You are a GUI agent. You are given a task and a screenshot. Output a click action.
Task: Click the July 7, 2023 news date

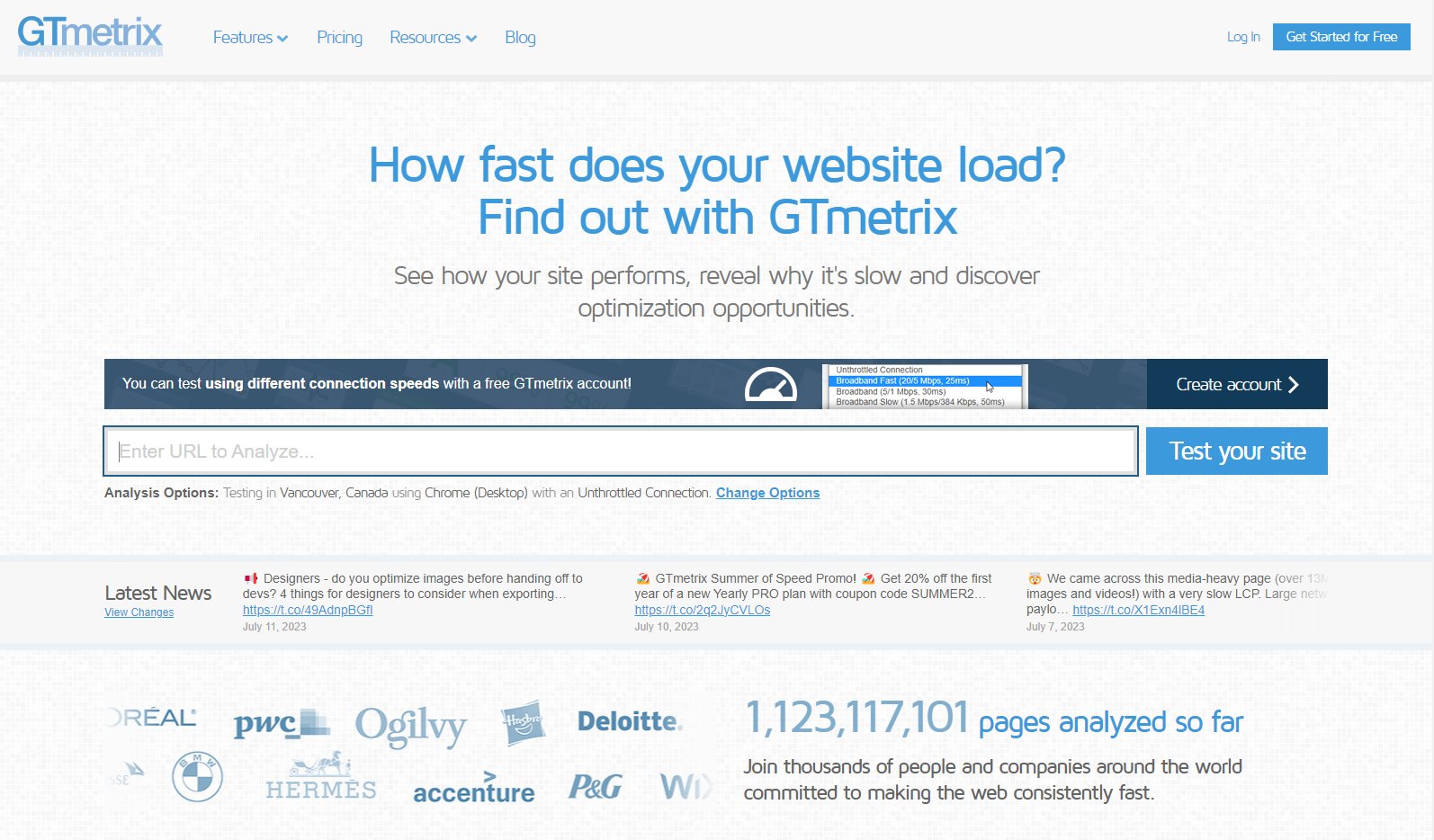[x=1055, y=627]
